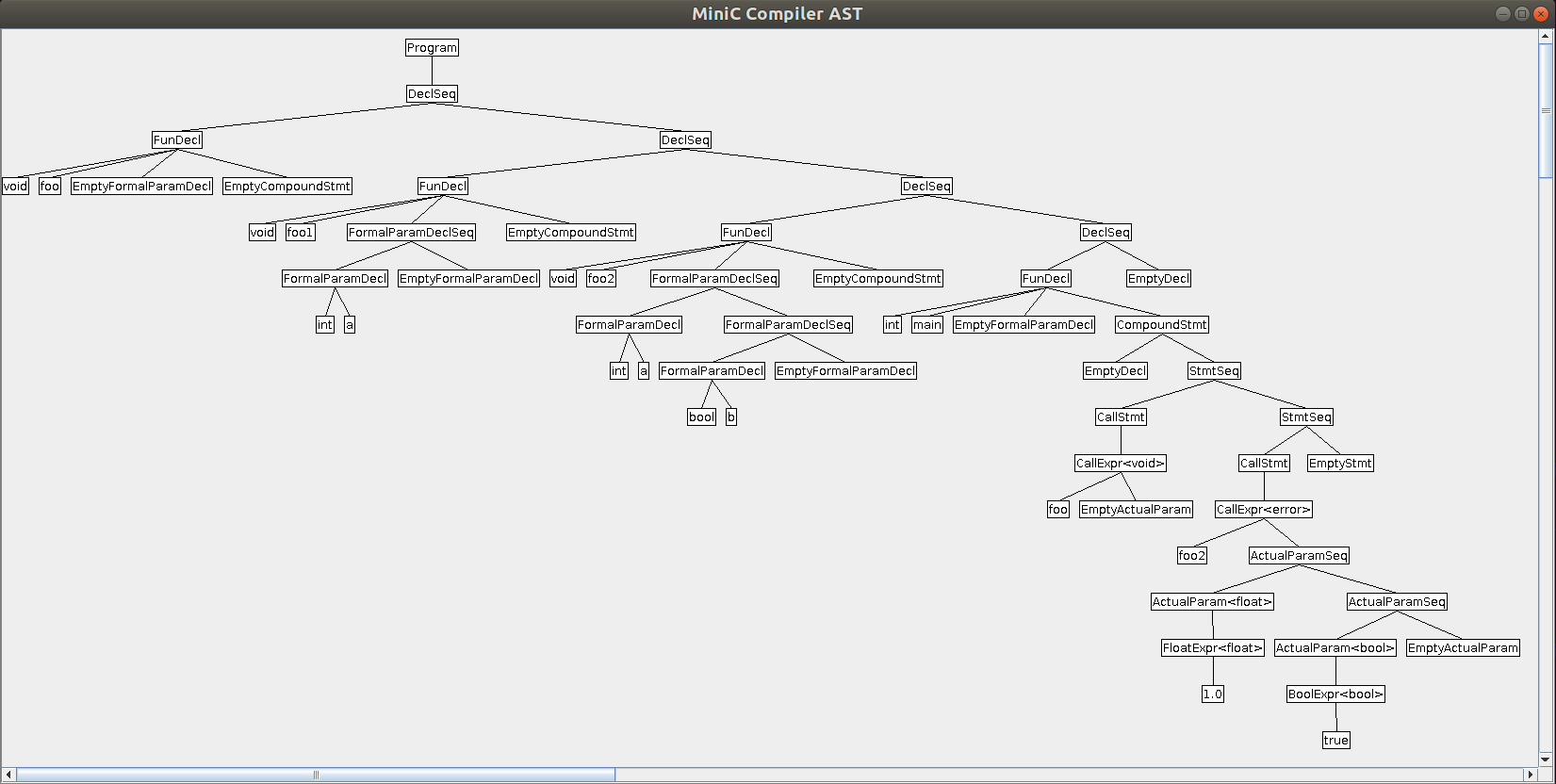Select the FloatExpr<float> node
This screenshot has height=784, width=1556.
tap(1212, 648)
